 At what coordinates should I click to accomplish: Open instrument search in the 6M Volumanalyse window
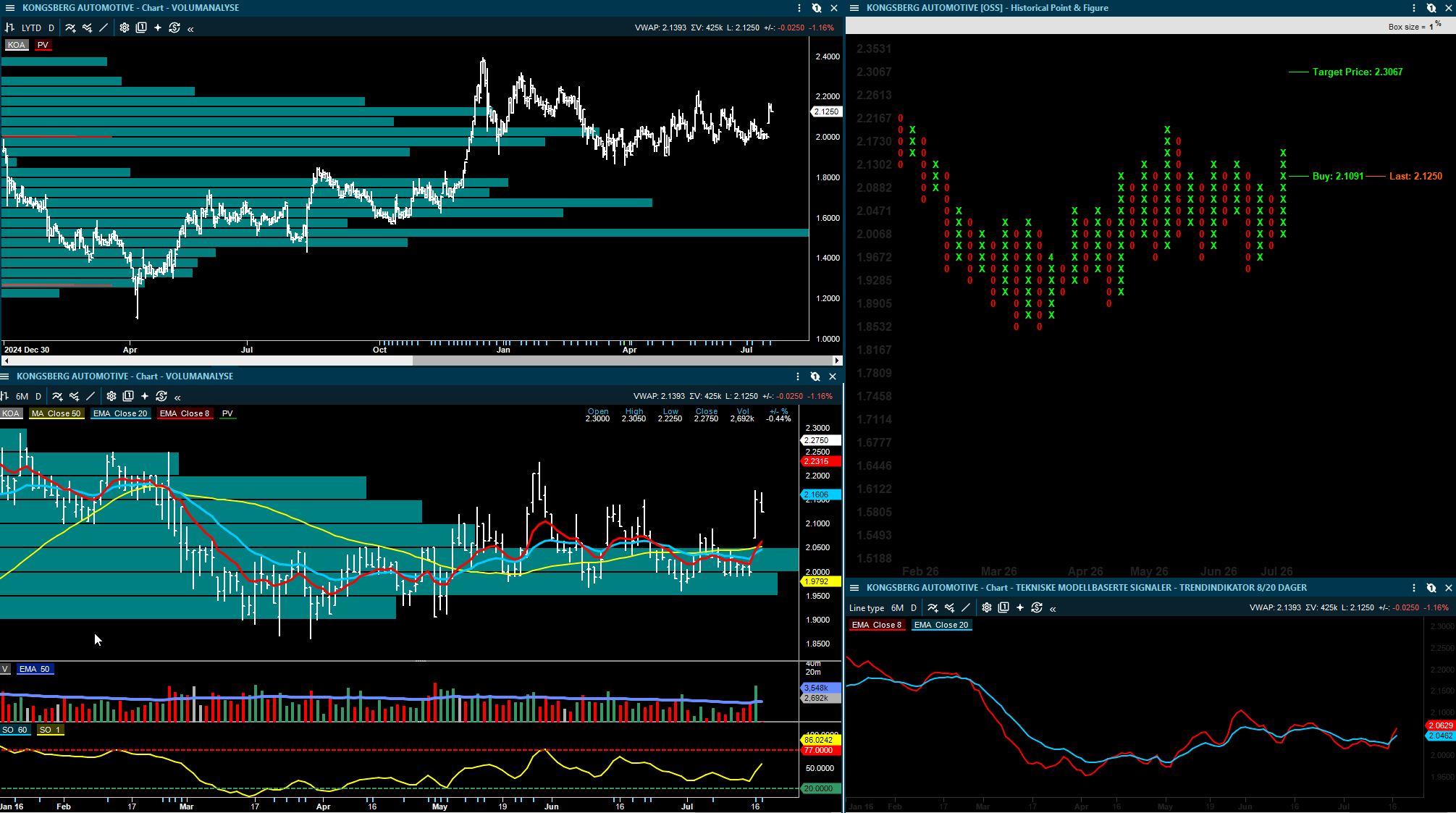(815, 376)
